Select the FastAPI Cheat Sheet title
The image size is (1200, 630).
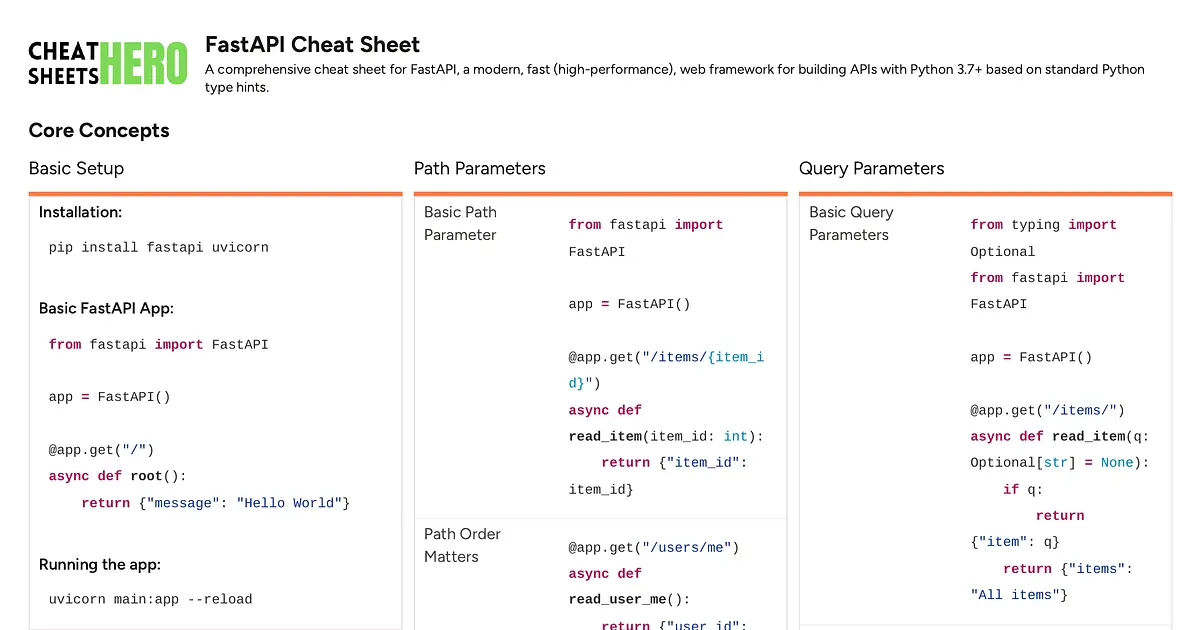[x=313, y=44]
